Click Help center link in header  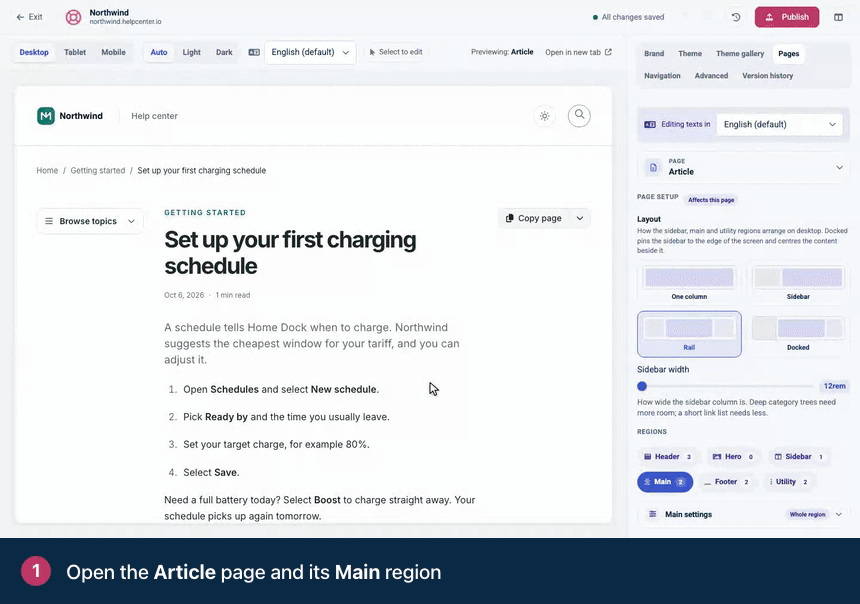[x=154, y=116]
